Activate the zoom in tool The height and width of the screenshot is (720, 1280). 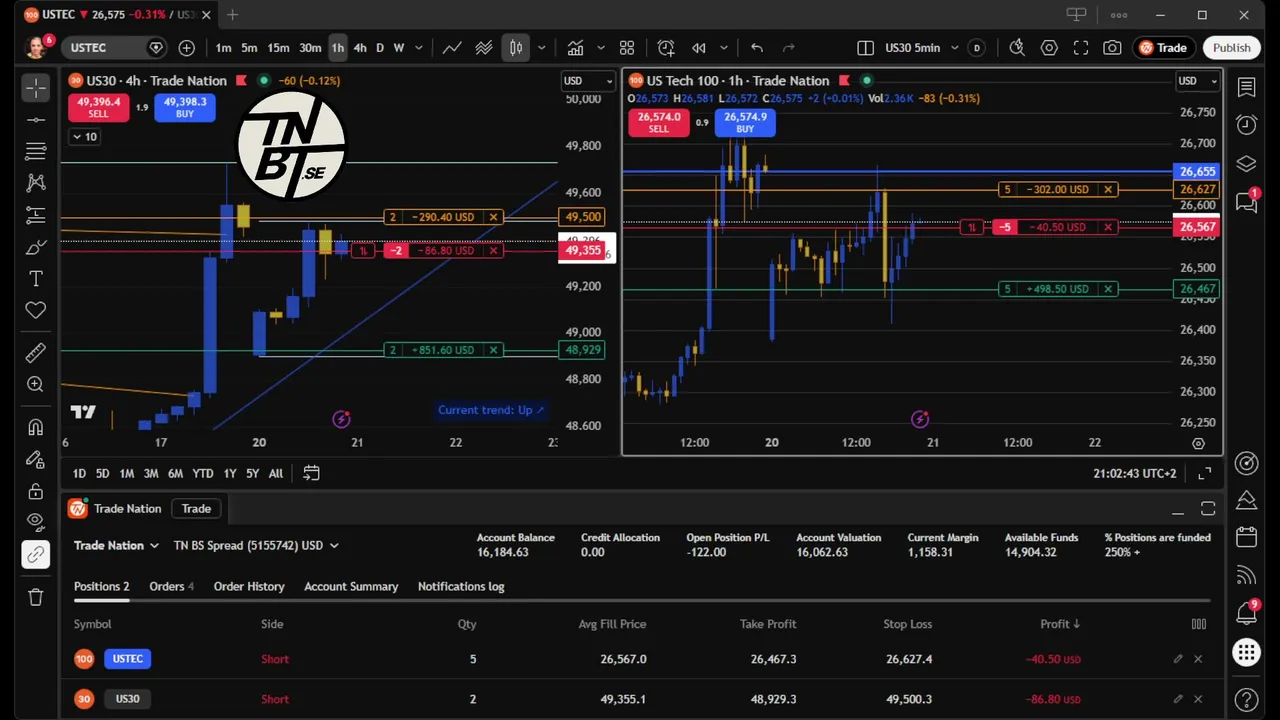coord(36,384)
